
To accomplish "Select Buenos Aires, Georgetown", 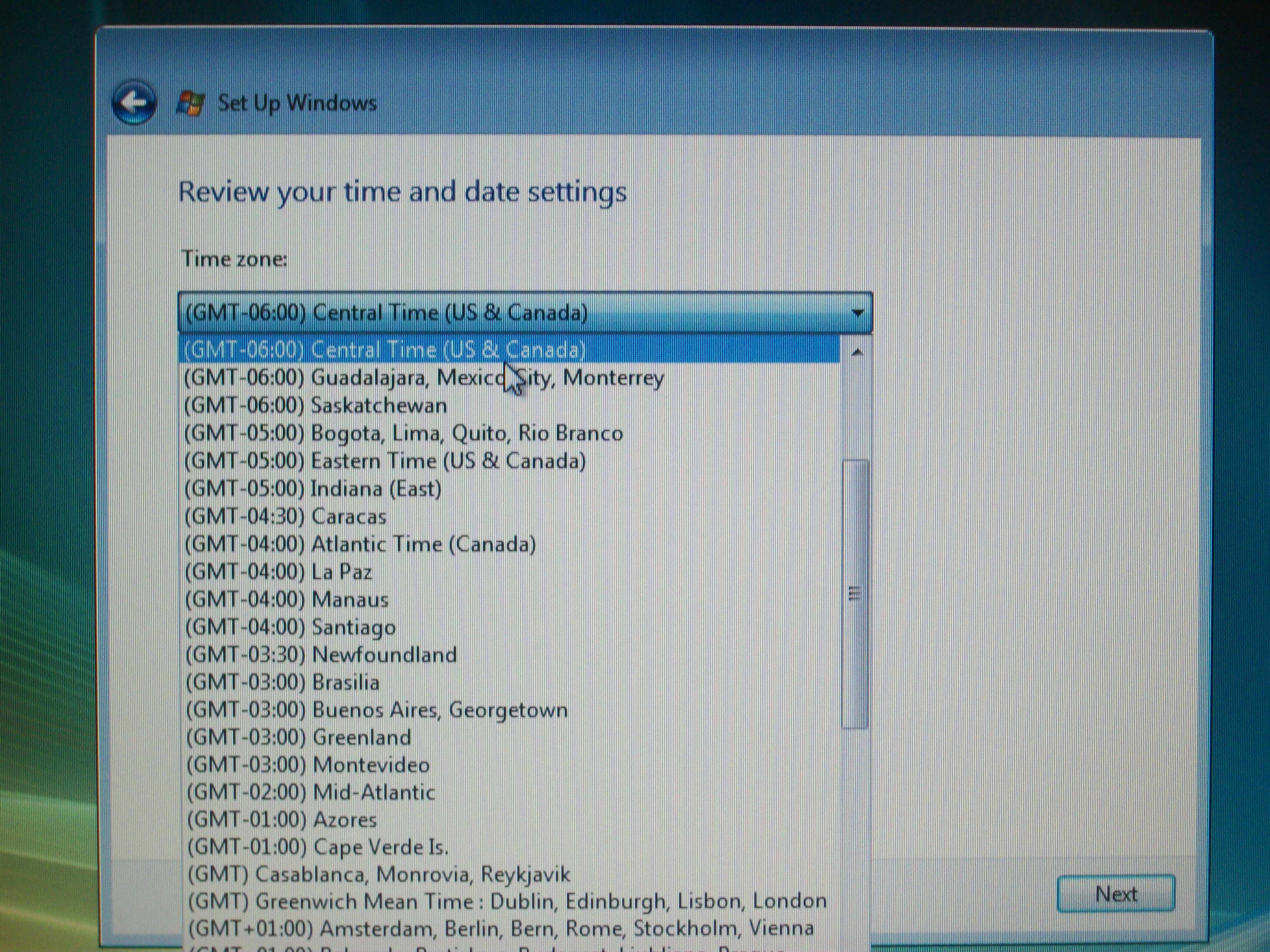I will [510, 710].
